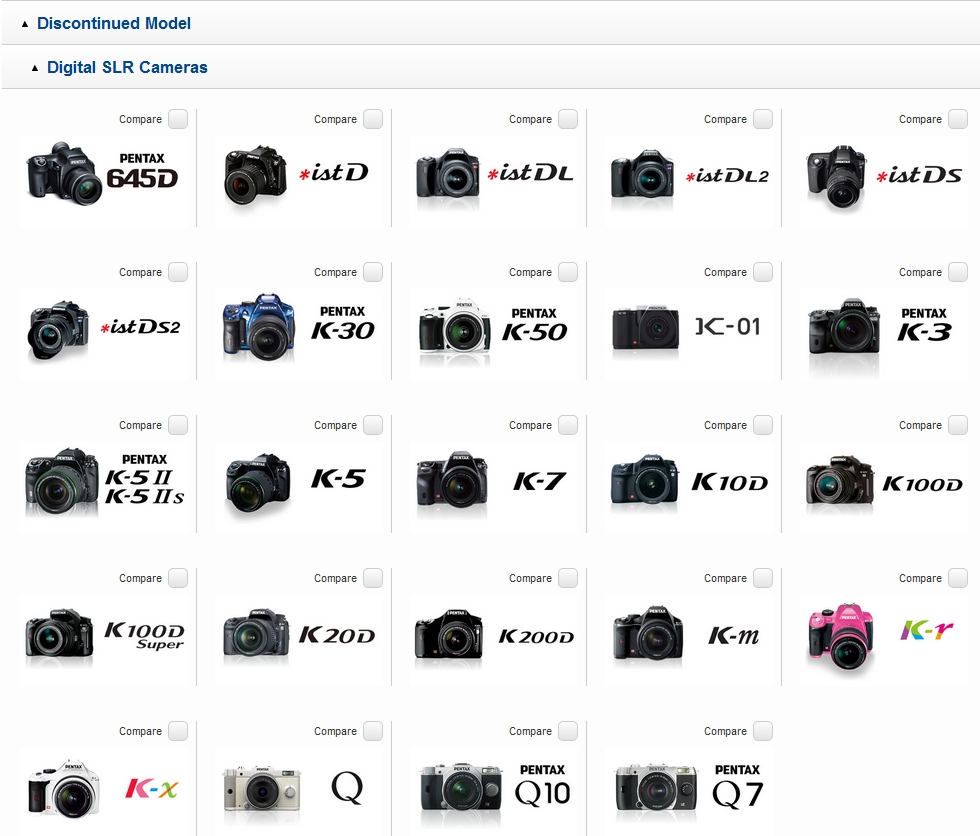This screenshot has width=980, height=836.
Task: Open the K100D Super logo link
Action: (x=144, y=635)
